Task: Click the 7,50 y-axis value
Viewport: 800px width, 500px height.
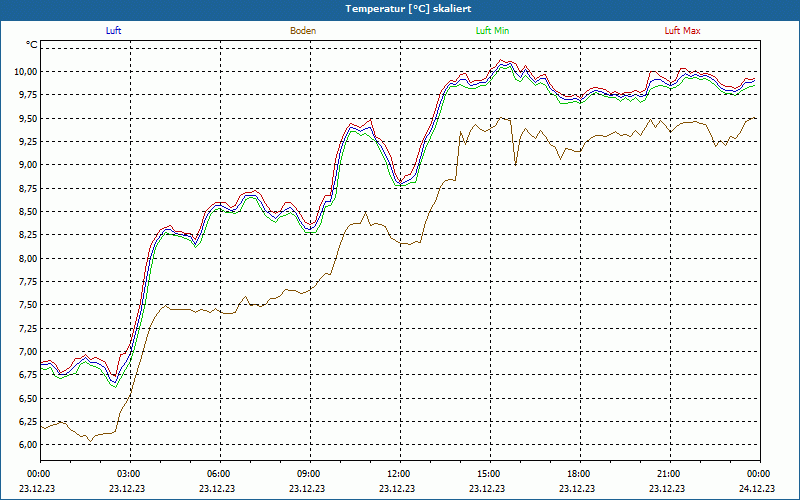Action: pyautogui.click(x=27, y=305)
